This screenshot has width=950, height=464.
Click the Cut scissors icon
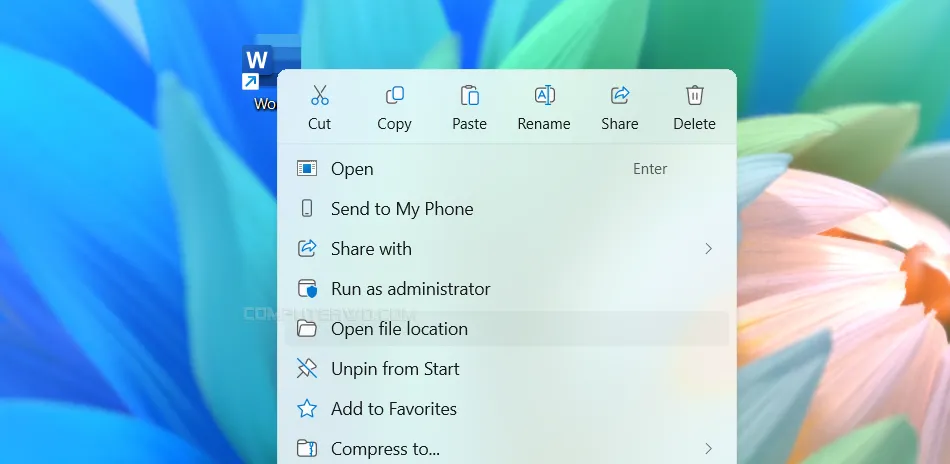[319, 95]
